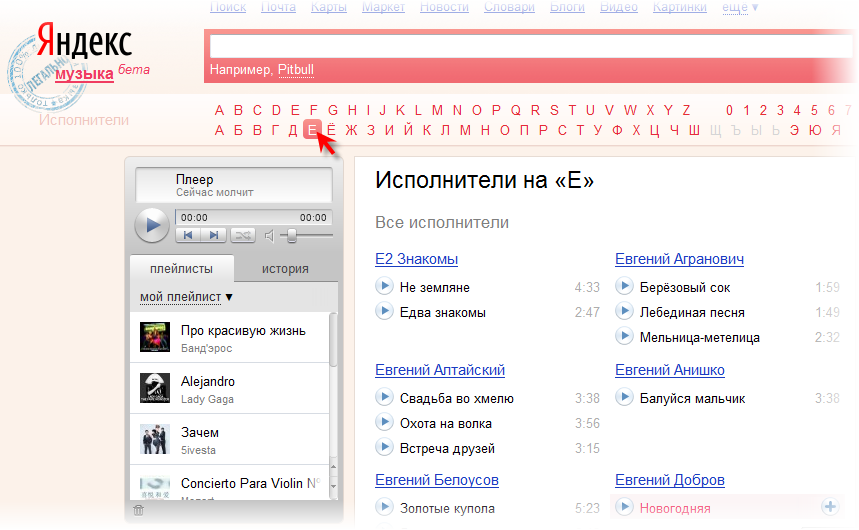Show artists starting with Latin letter Z
859x530 pixels.
click(686, 110)
